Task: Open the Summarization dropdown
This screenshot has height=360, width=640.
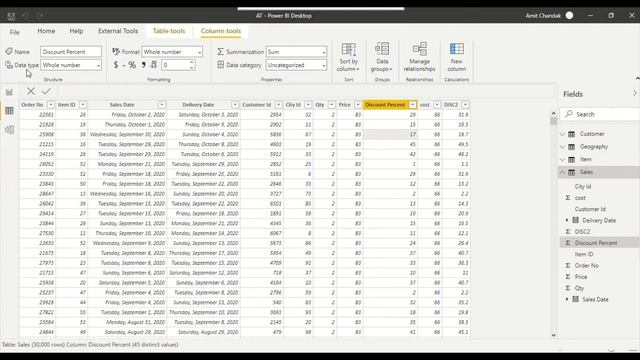Action: [x=323, y=52]
